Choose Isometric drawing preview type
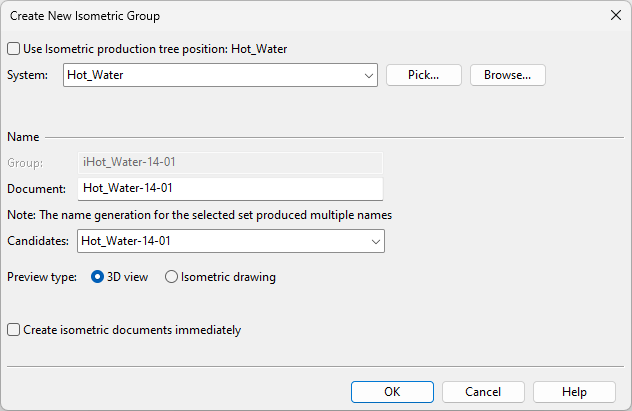Image resolution: width=632 pixels, height=411 pixels. click(172, 277)
